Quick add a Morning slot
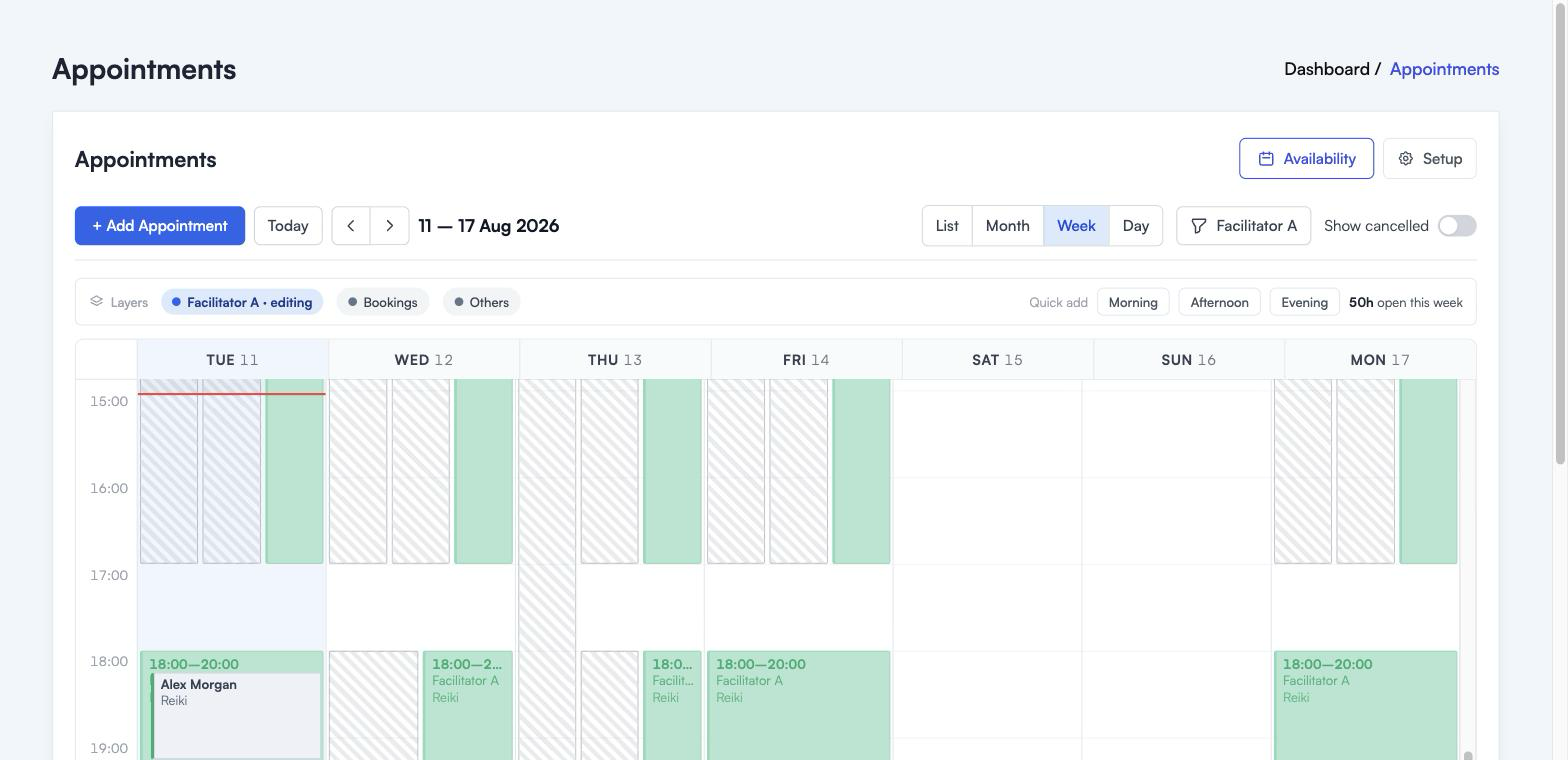The height and width of the screenshot is (760, 1568). point(1133,302)
